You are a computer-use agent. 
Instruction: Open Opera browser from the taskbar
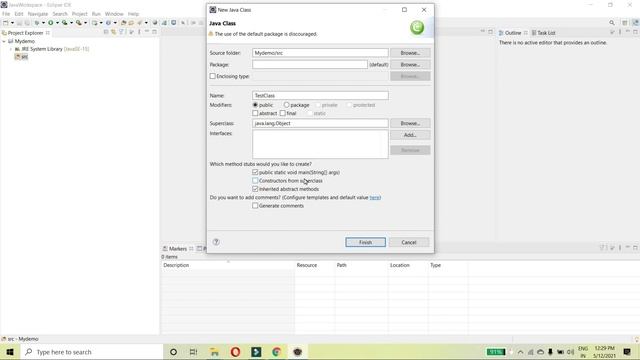[236, 352]
